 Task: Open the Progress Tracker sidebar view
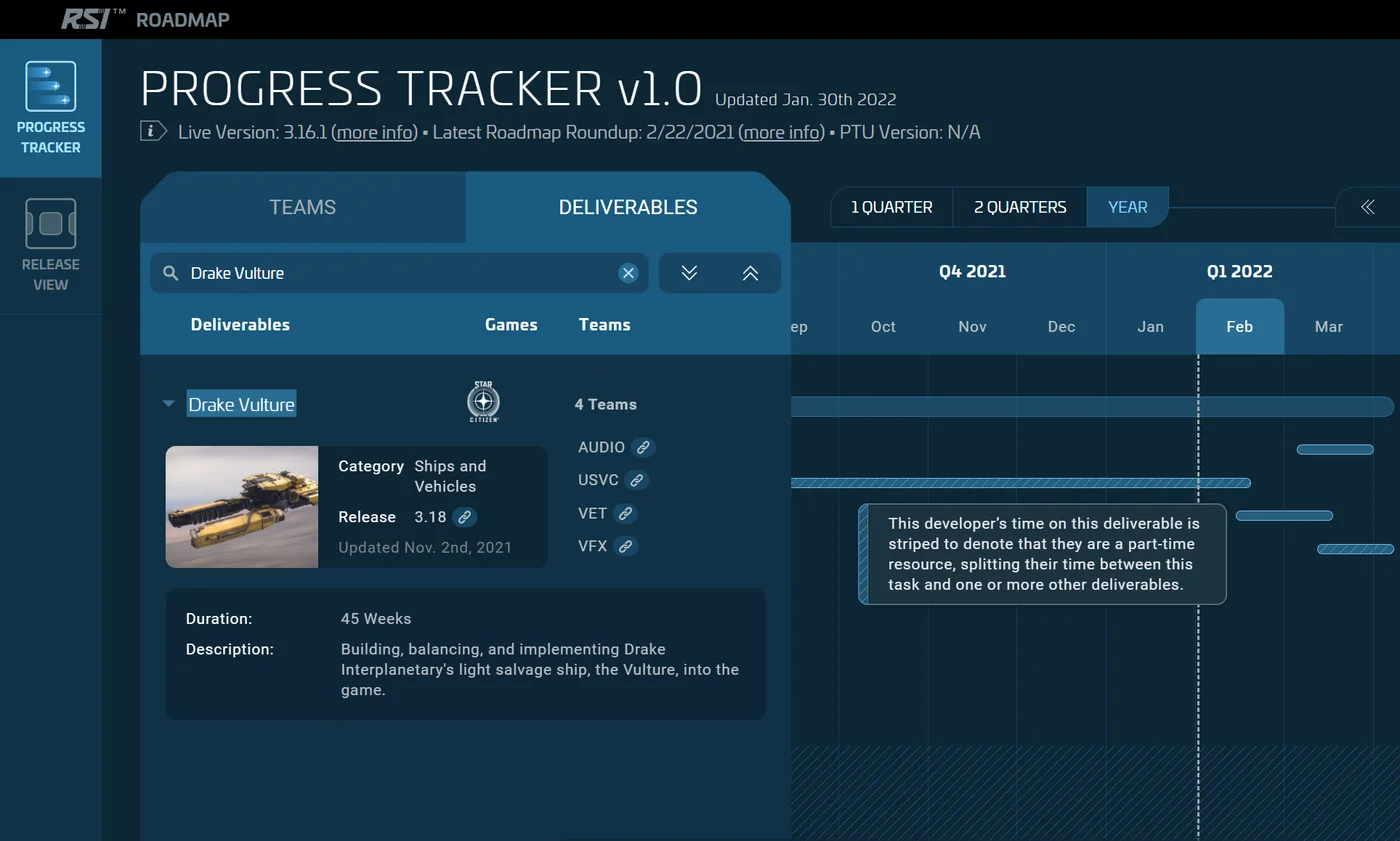tap(50, 108)
